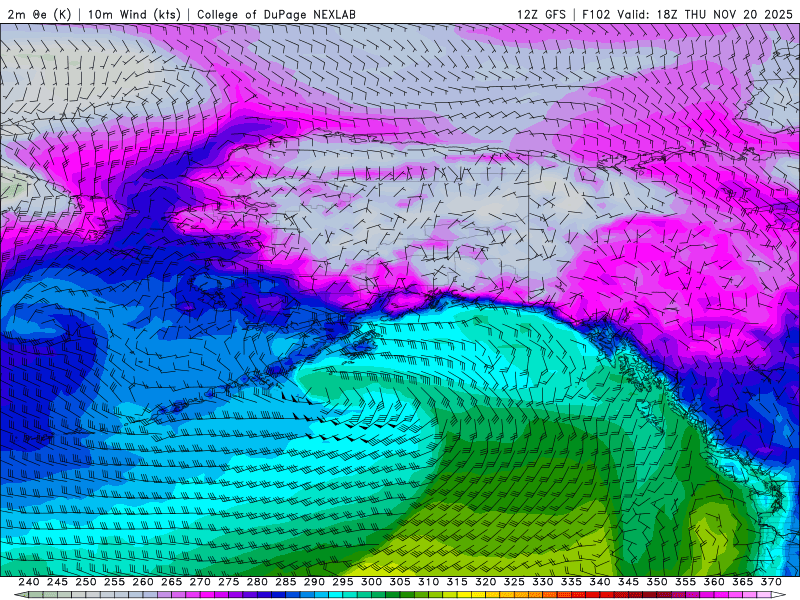Click the 330 value on the color scale
The image size is (800, 600).
pos(543,582)
